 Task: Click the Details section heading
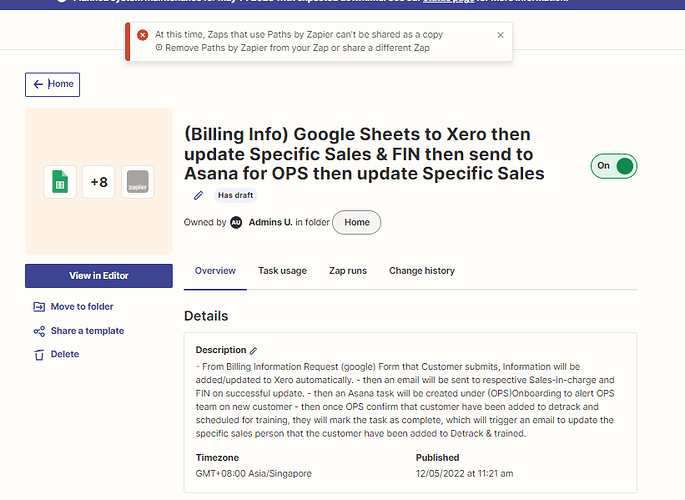[206, 316]
